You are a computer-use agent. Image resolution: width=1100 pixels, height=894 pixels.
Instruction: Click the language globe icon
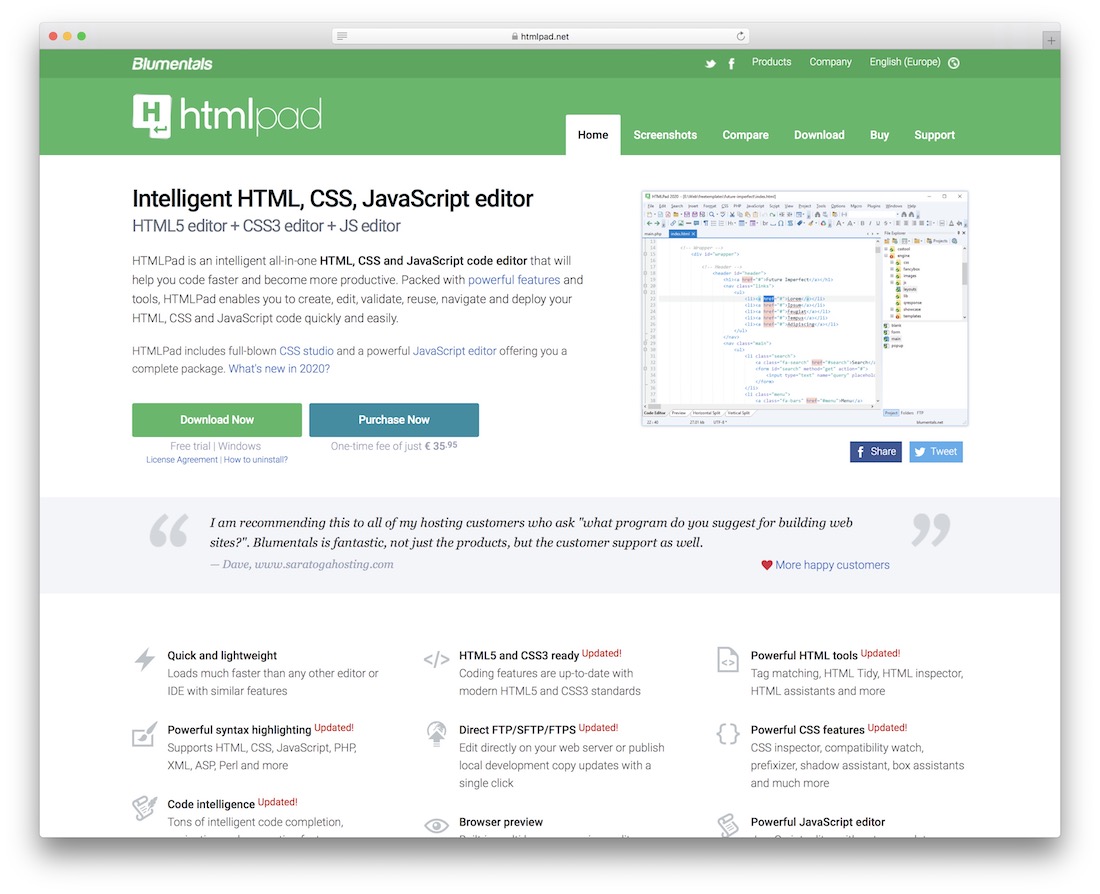(953, 62)
